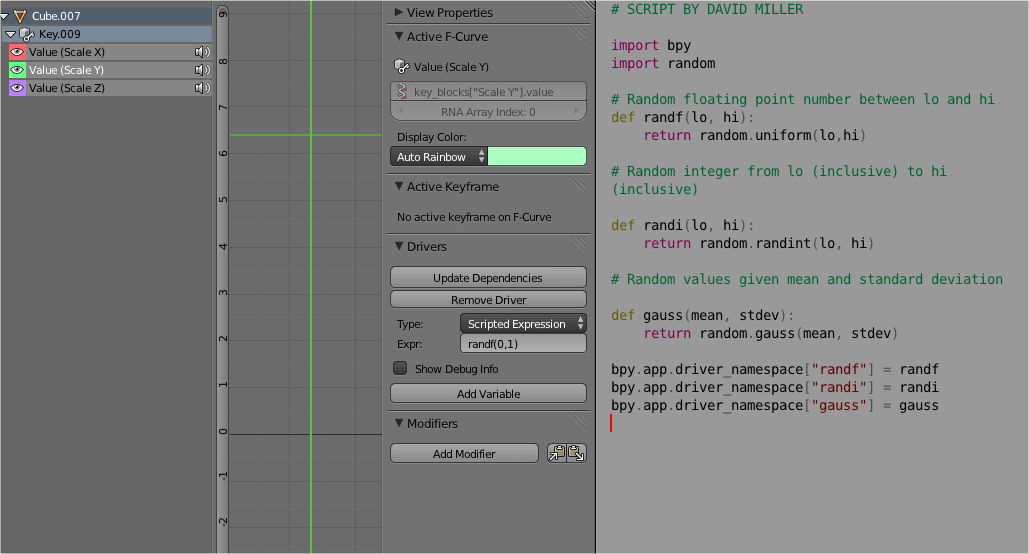This screenshot has height=554, width=1029.
Task: Toggle visibility eye of Value (Scale Y)
Action: tap(17, 70)
